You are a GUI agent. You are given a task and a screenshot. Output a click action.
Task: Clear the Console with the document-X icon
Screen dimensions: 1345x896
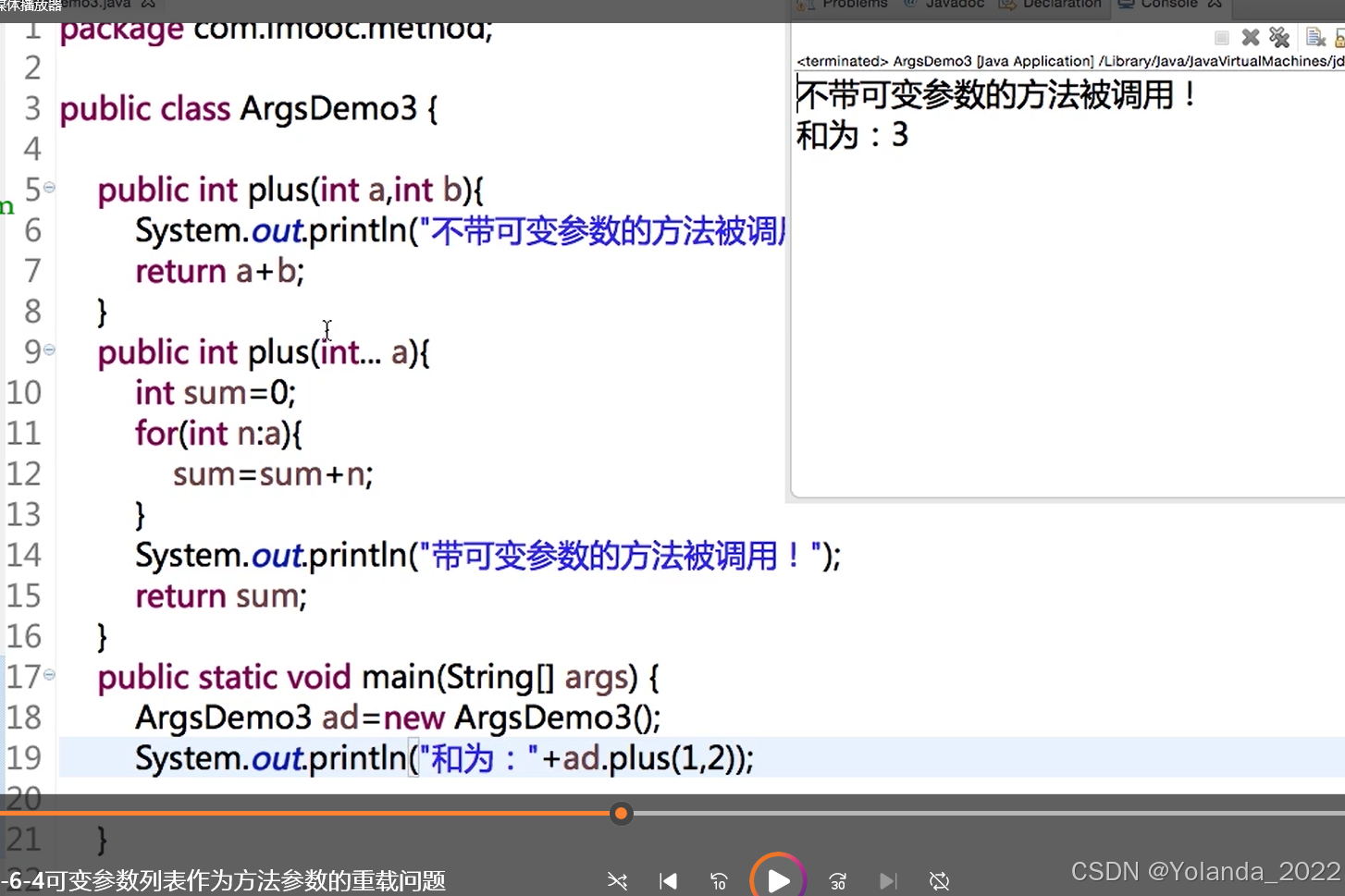point(1315,37)
